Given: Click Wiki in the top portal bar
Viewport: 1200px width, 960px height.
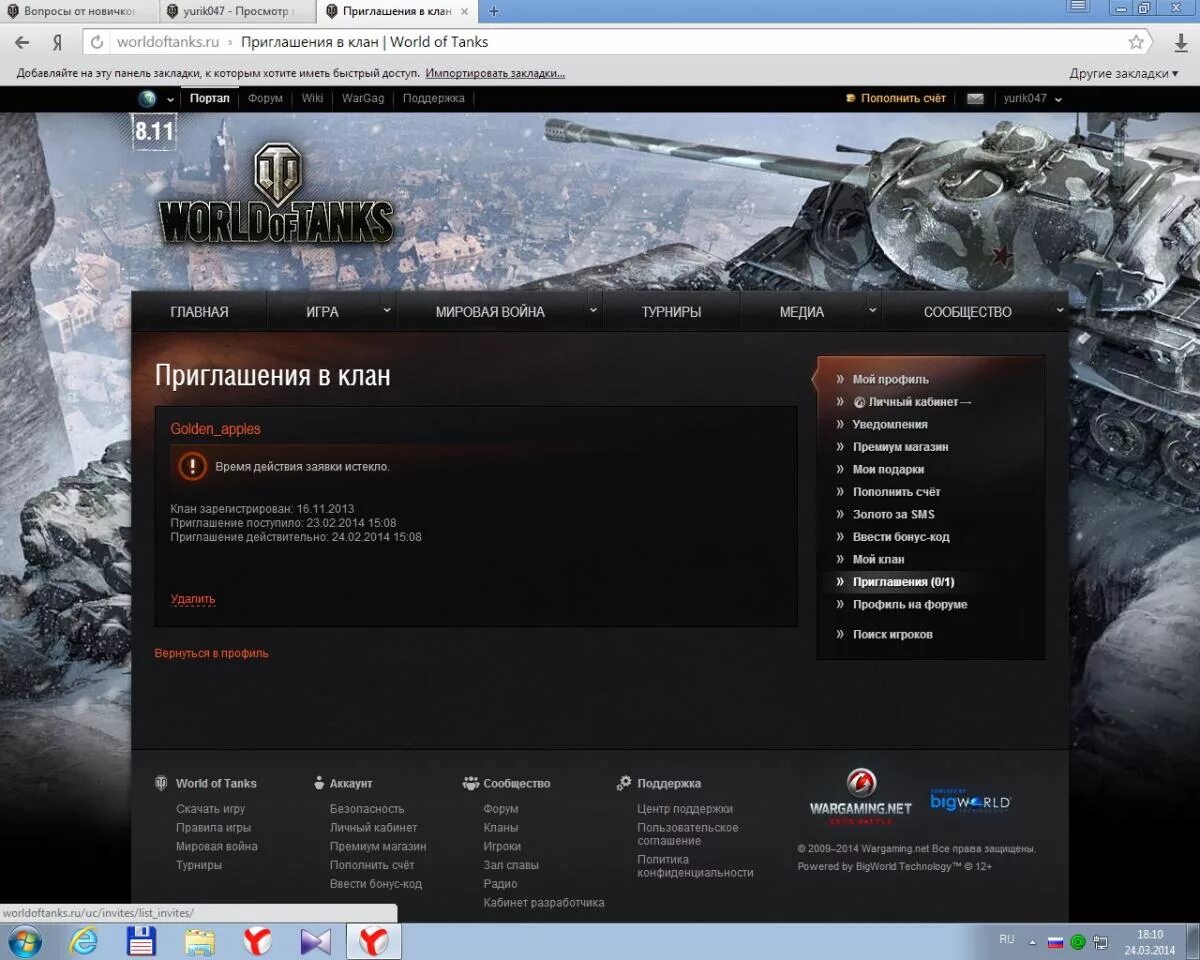Looking at the screenshot, I should [312, 99].
